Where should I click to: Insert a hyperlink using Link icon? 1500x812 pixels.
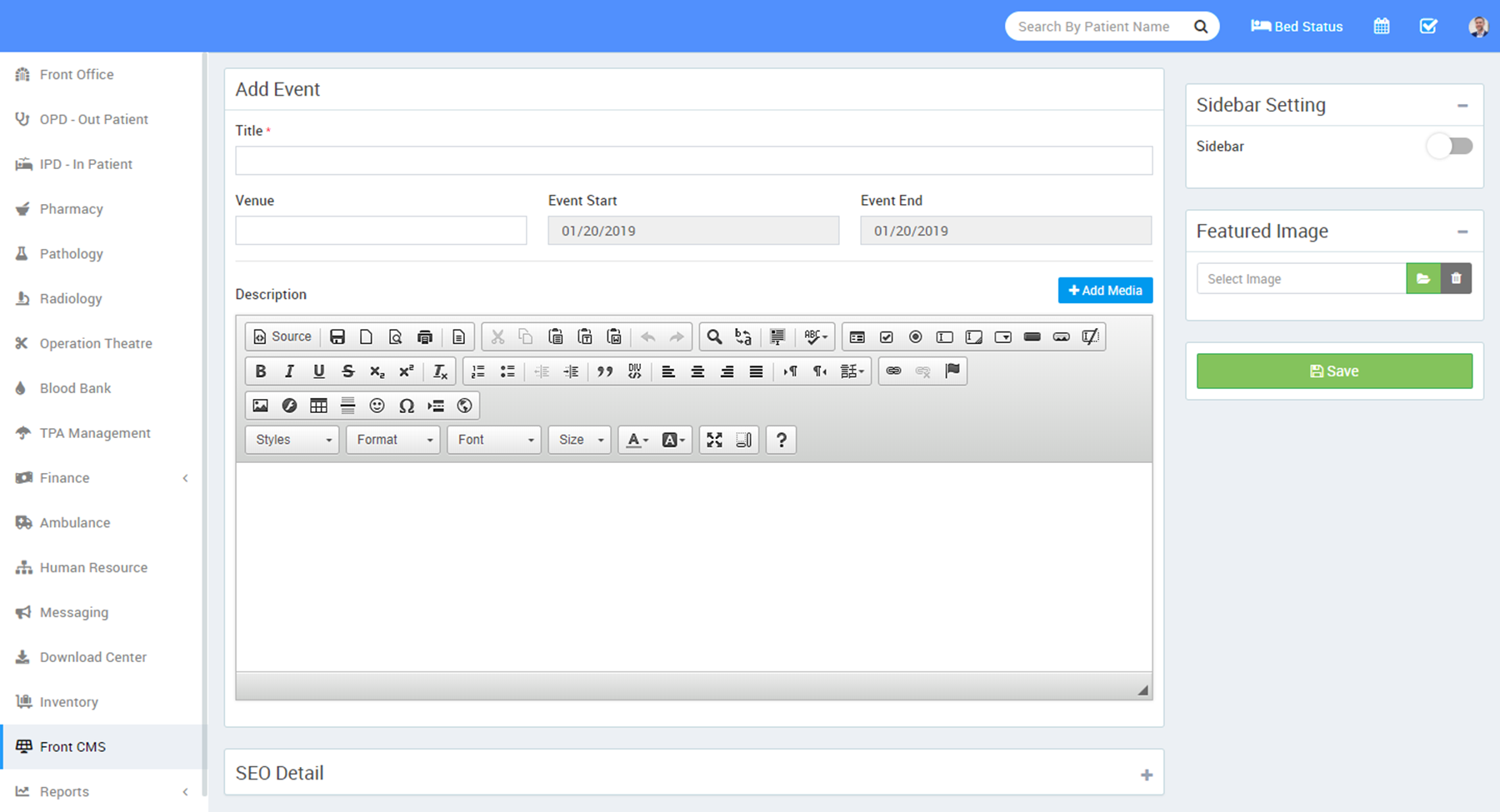893,371
